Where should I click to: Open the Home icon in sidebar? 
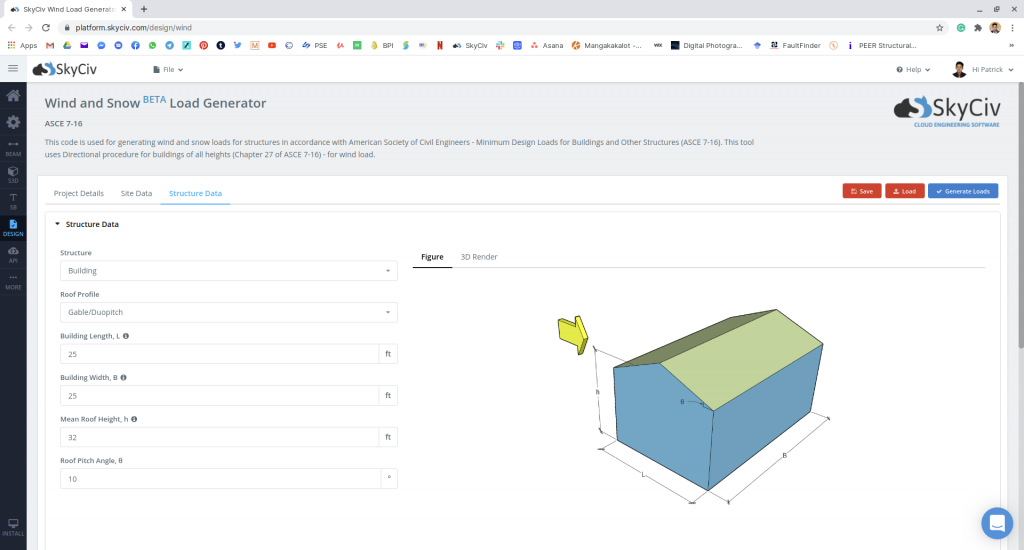pyautogui.click(x=13, y=96)
